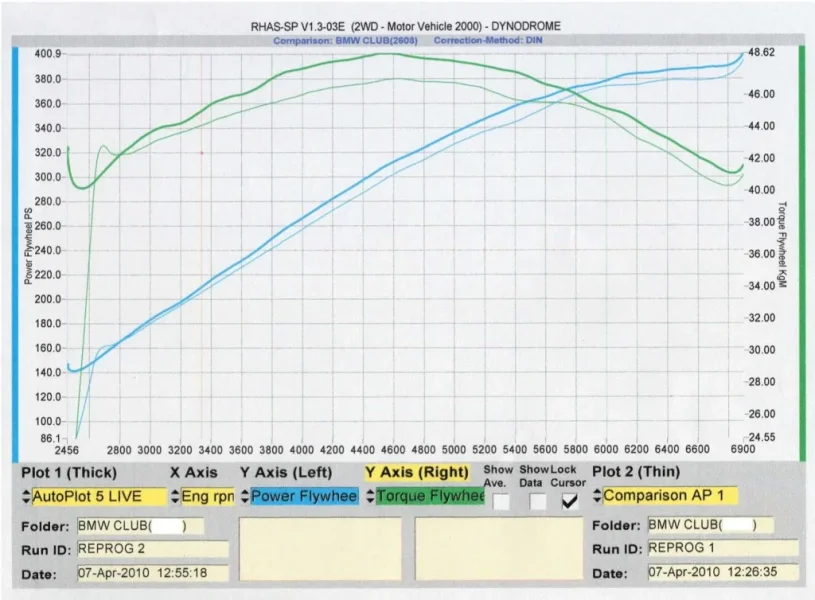Open the Eng rpm X axis selector

[207, 497]
